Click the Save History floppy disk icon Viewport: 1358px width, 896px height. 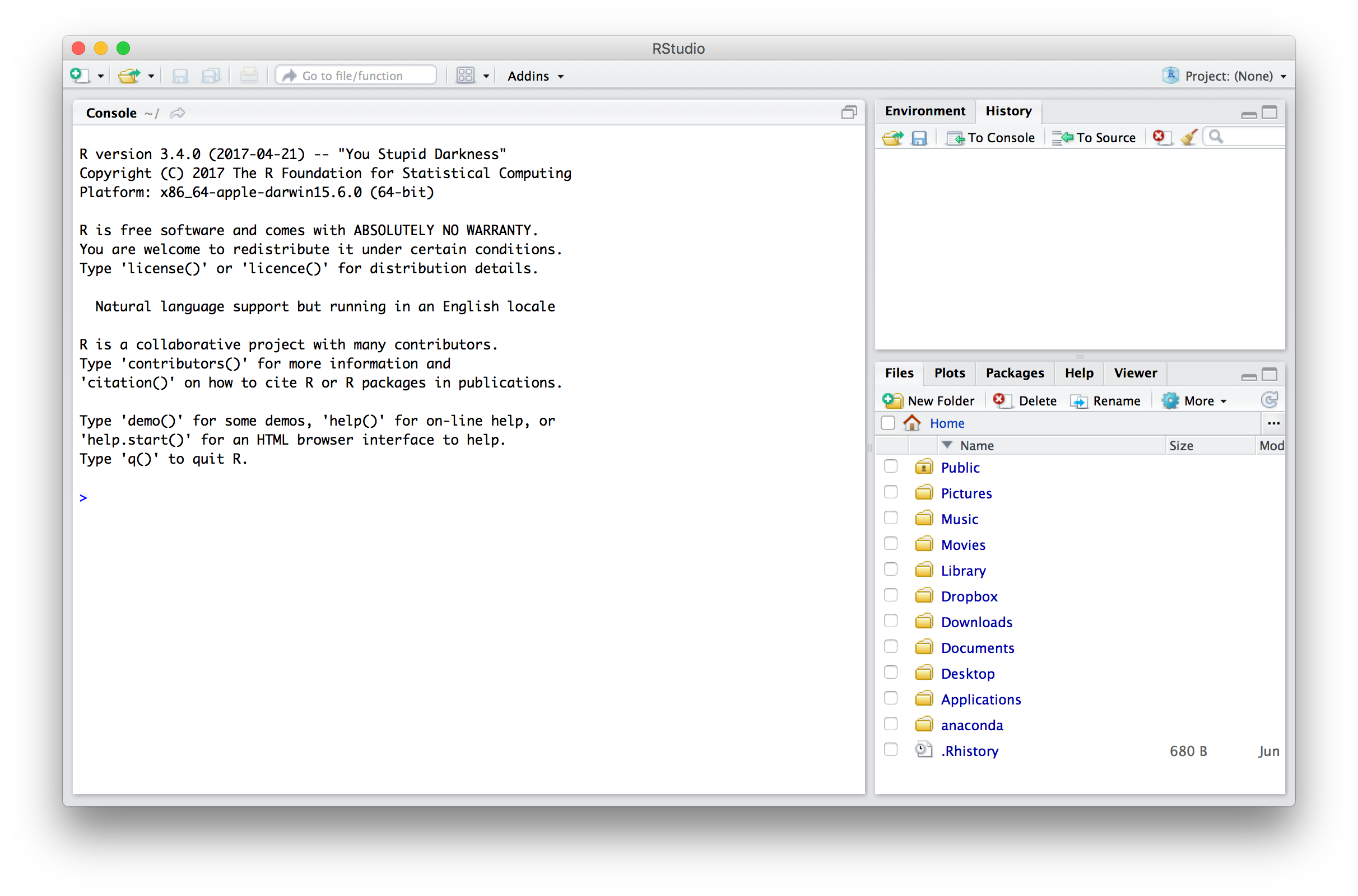918,138
